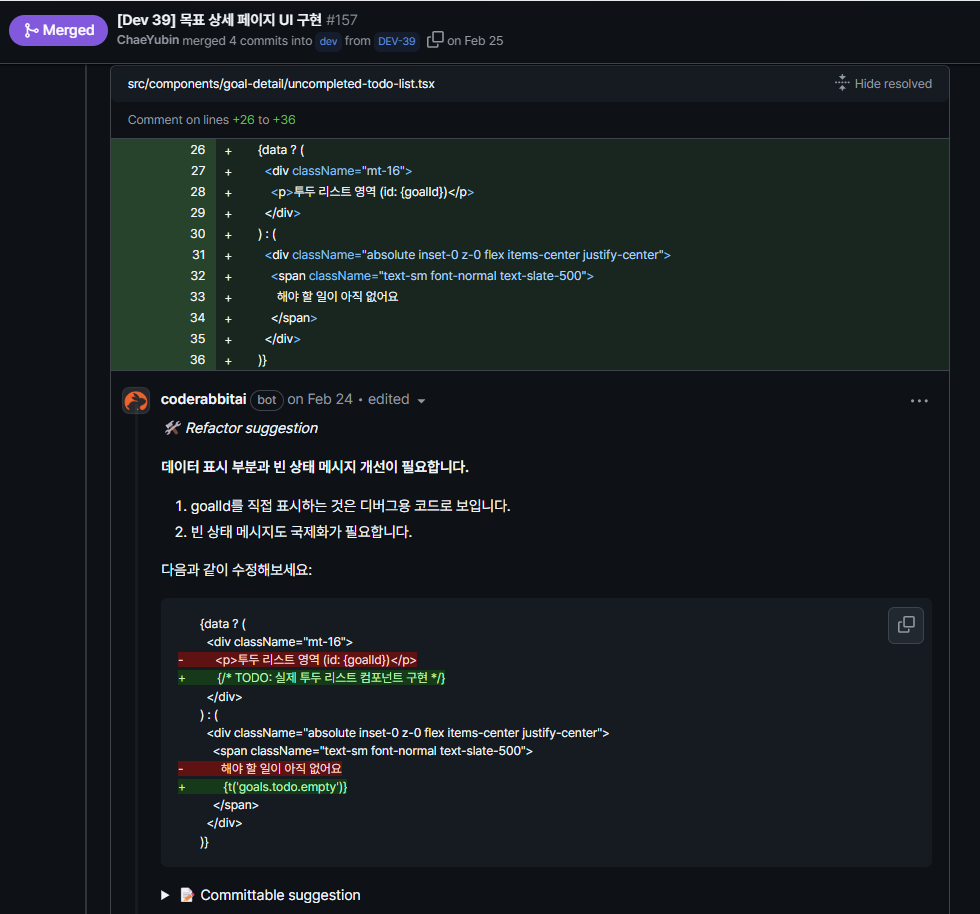Open the comment's three-dot options menu
This screenshot has width=980, height=914.
pyautogui.click(x=919, y=401)
